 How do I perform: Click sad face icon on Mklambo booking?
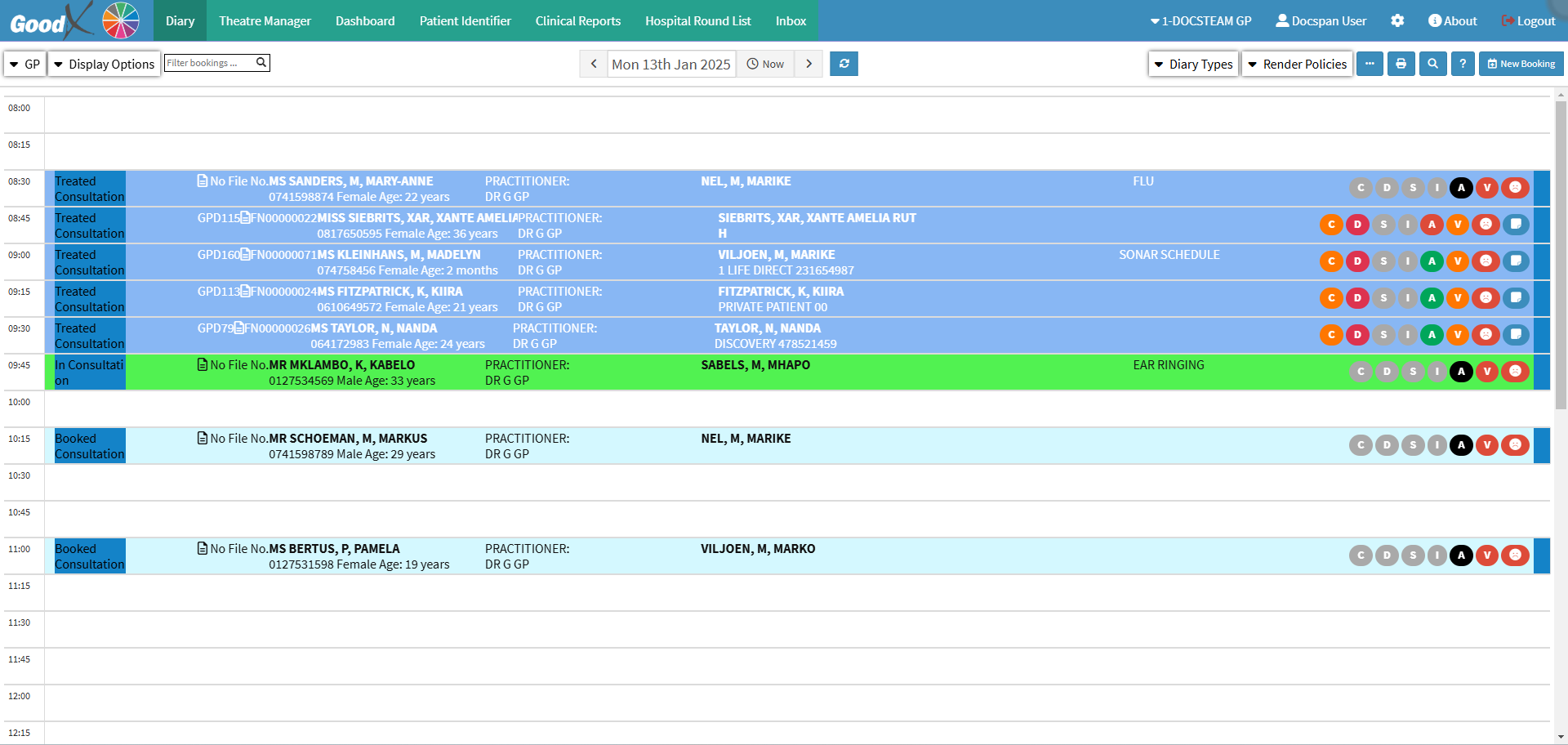point(1515,372)
